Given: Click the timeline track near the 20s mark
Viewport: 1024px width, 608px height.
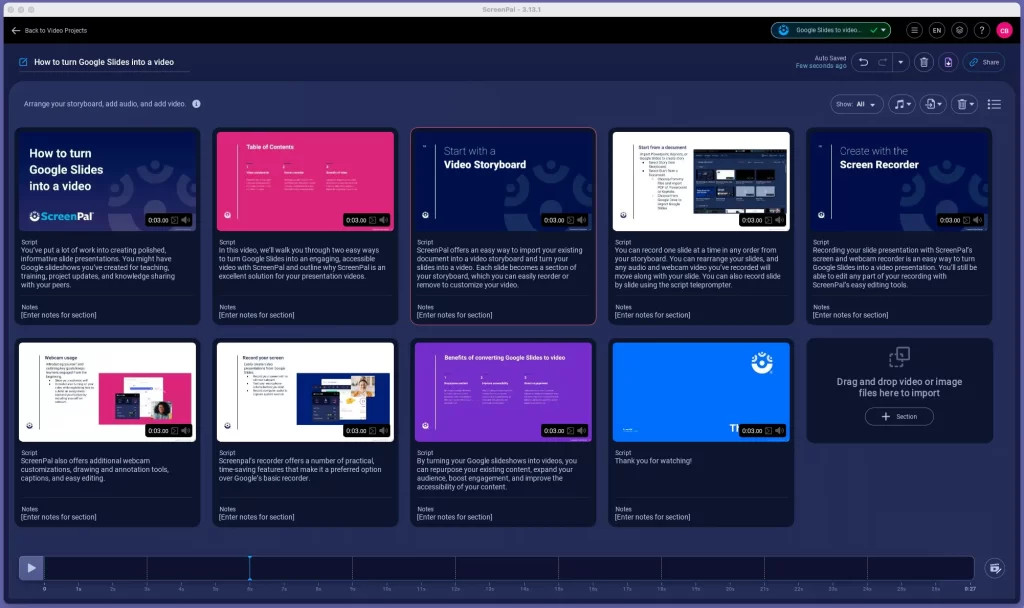Looking at the screenshot, I should (x=730, y=567).
